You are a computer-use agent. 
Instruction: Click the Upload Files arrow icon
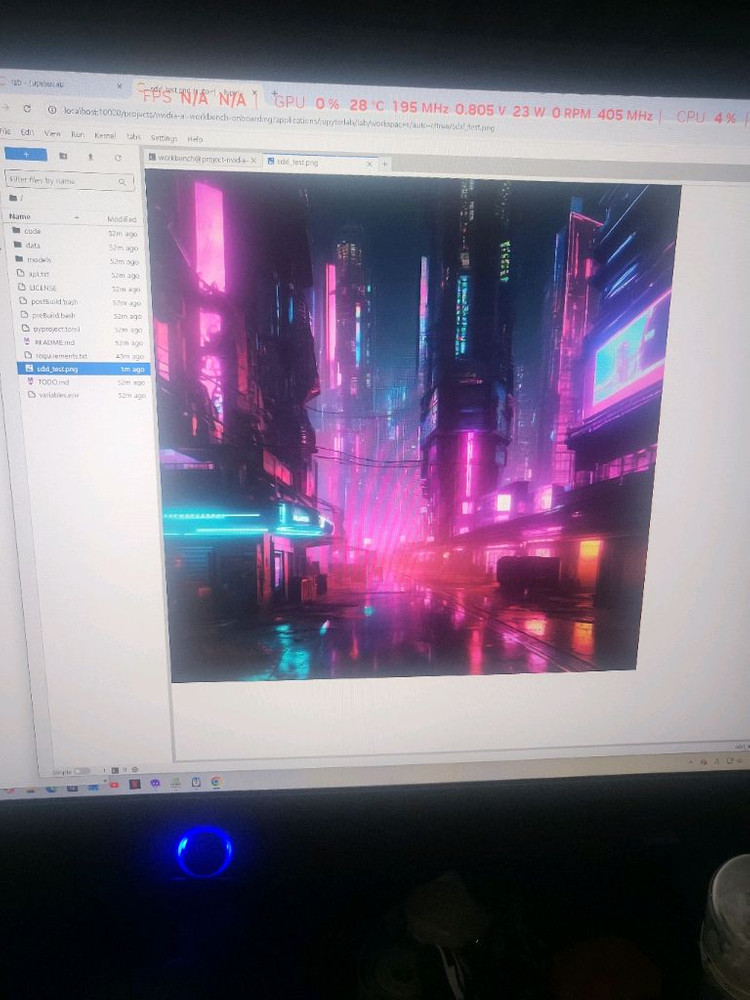point(91,157)
